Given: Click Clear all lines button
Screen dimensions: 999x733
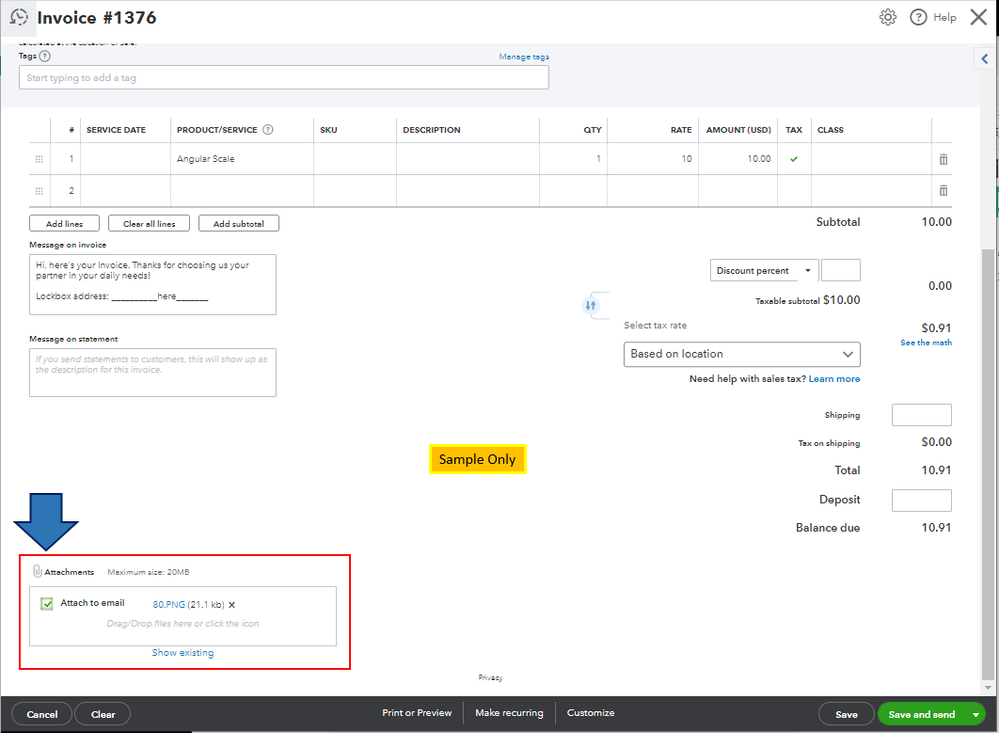Looking at the screenshot, I should (x=149, y=224).
